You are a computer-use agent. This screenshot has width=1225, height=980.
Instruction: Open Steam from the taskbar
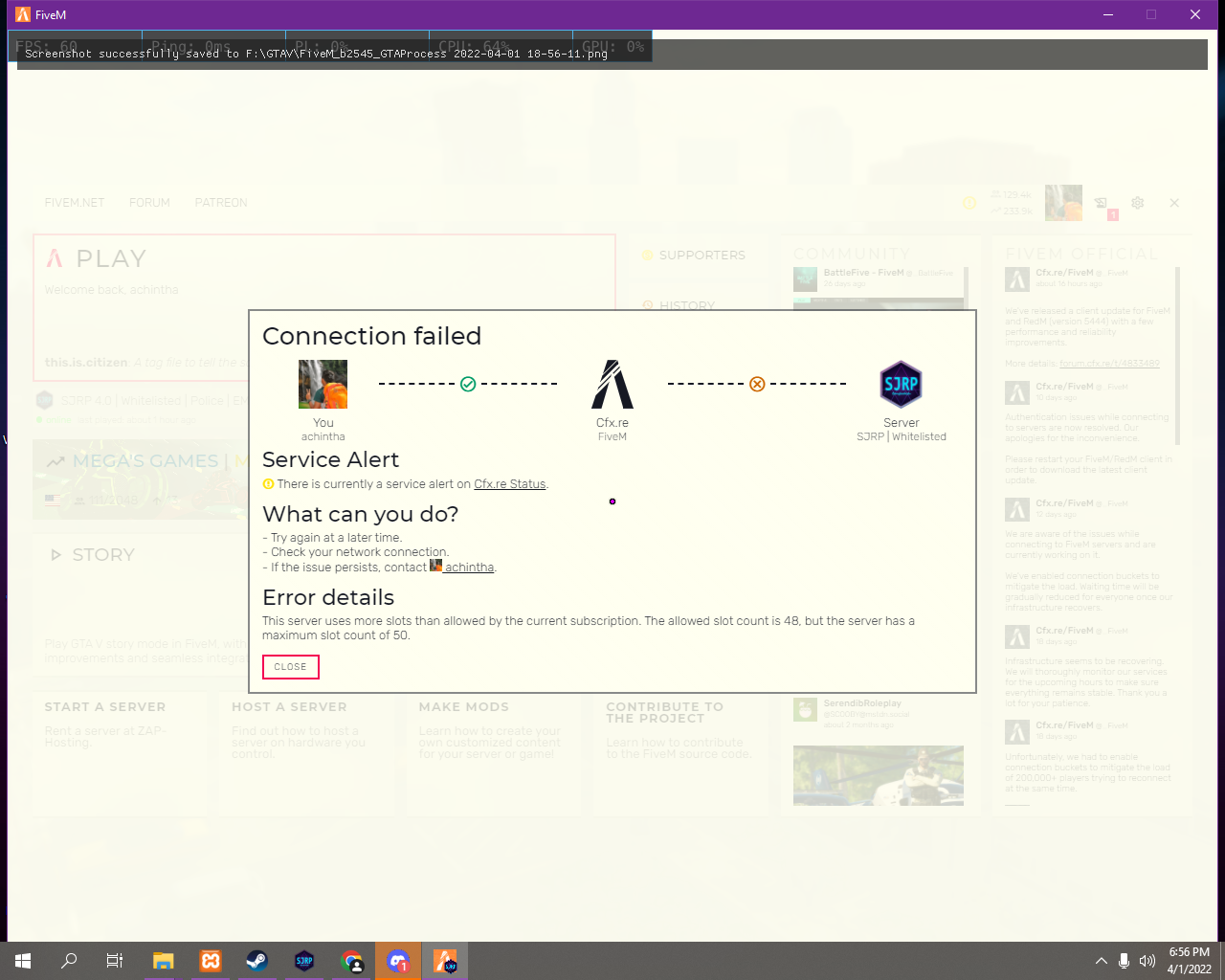(256, 961)
